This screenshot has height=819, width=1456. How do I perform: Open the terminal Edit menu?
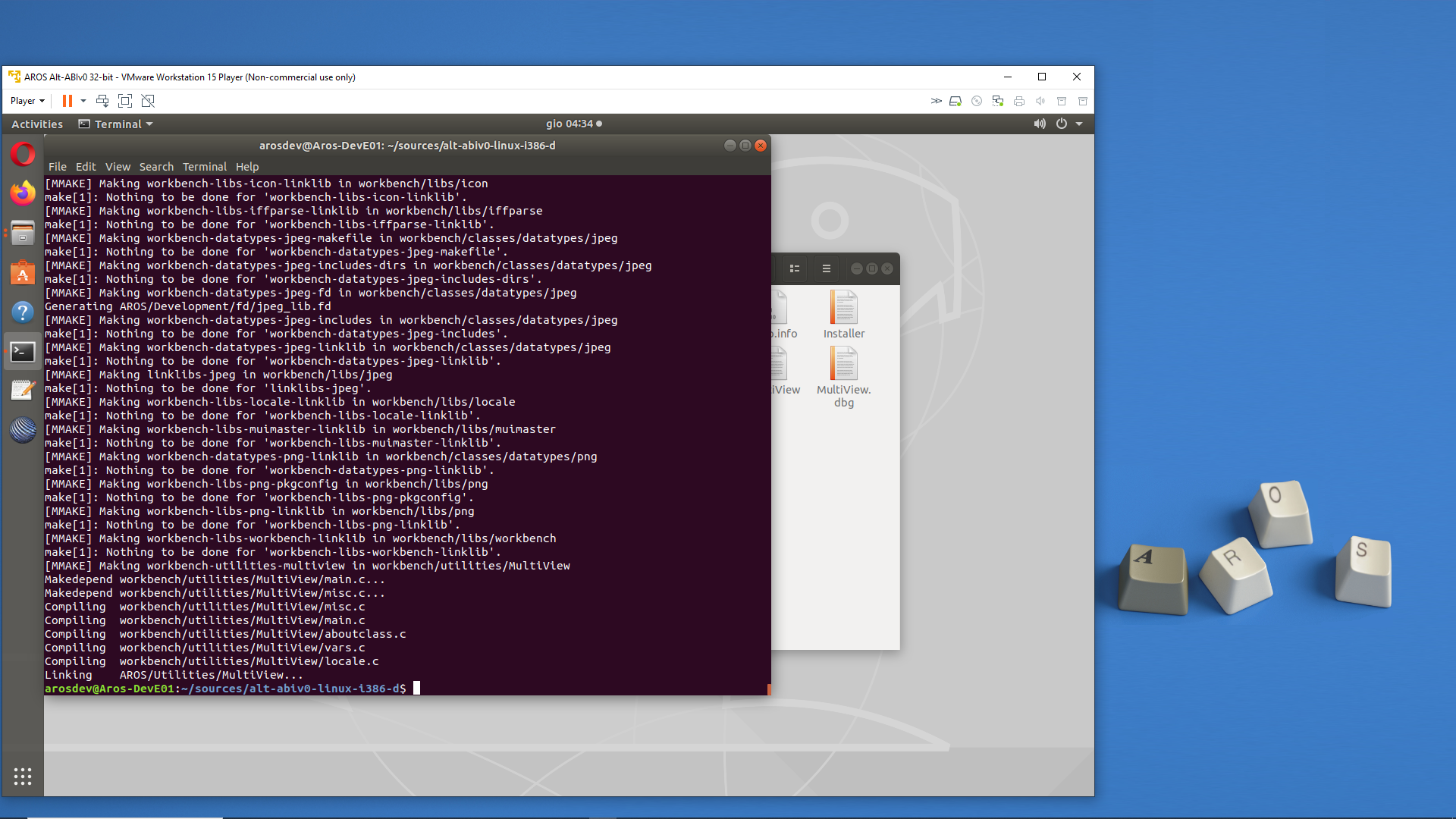(86, 167)
